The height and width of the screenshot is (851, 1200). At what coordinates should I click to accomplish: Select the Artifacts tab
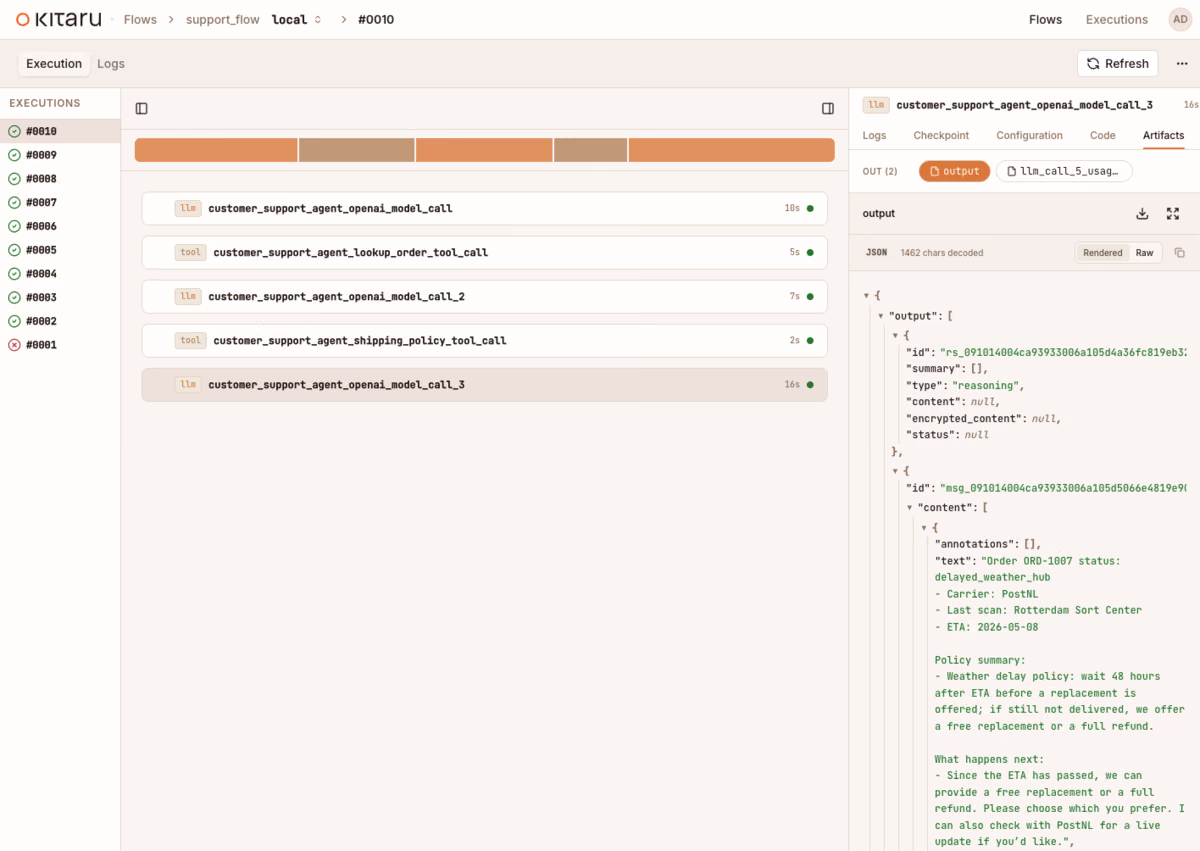tap(1163, 135)
